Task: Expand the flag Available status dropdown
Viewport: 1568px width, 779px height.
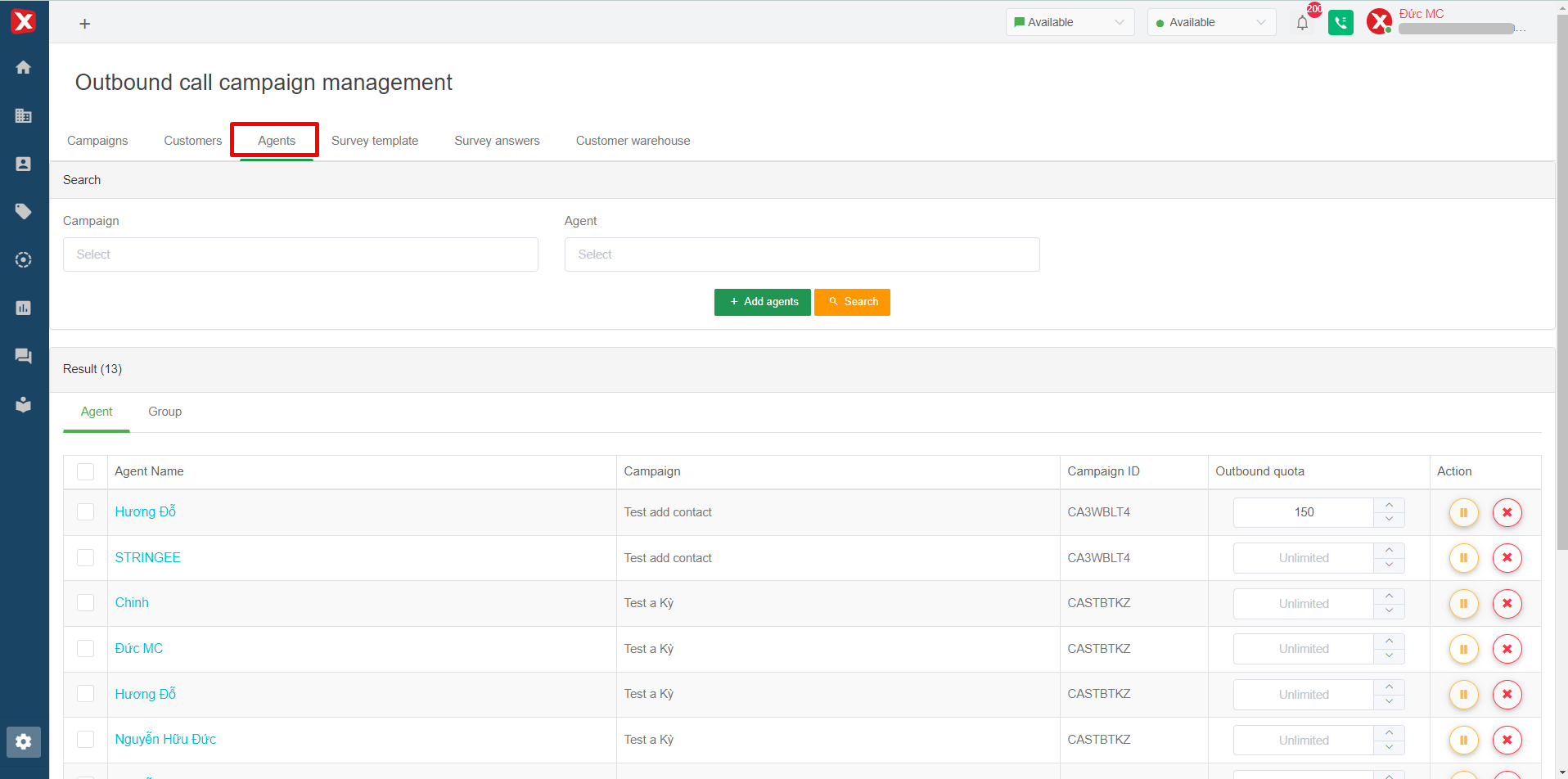Action: coord(1070,23)
